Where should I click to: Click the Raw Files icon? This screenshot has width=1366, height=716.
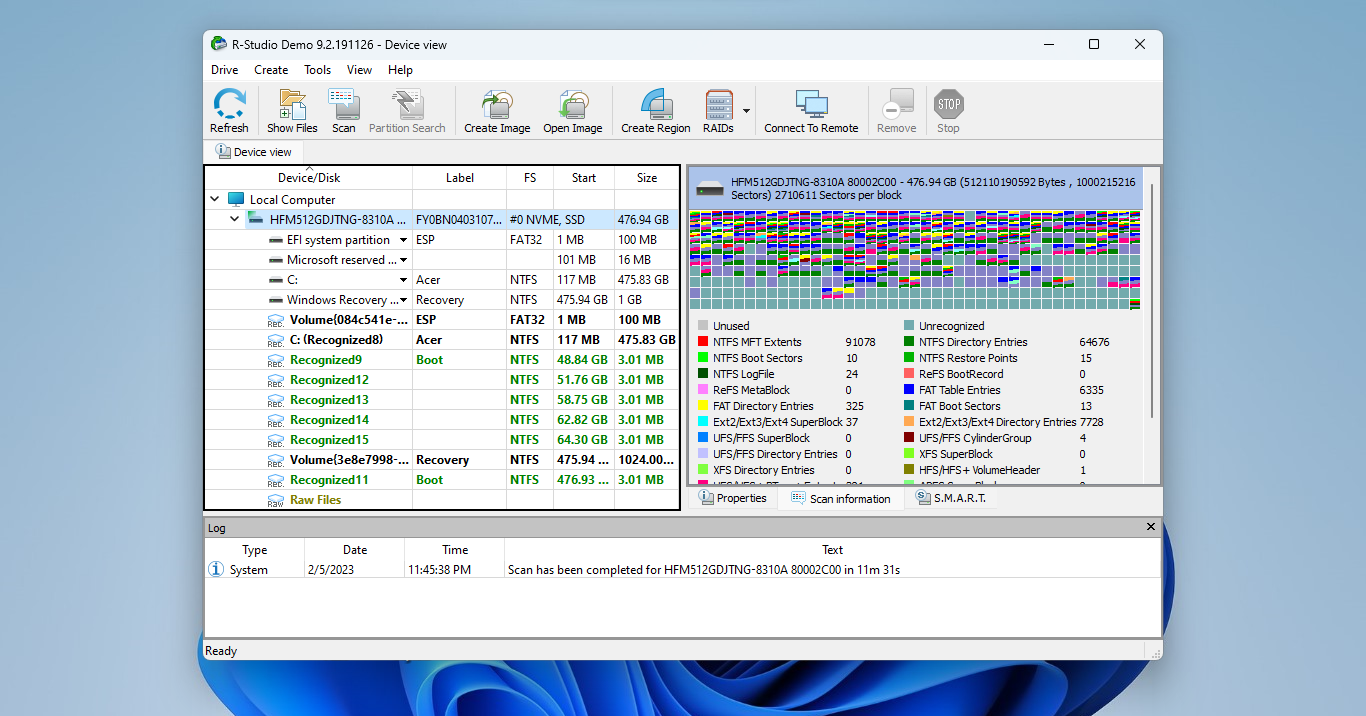click(275, 500)
